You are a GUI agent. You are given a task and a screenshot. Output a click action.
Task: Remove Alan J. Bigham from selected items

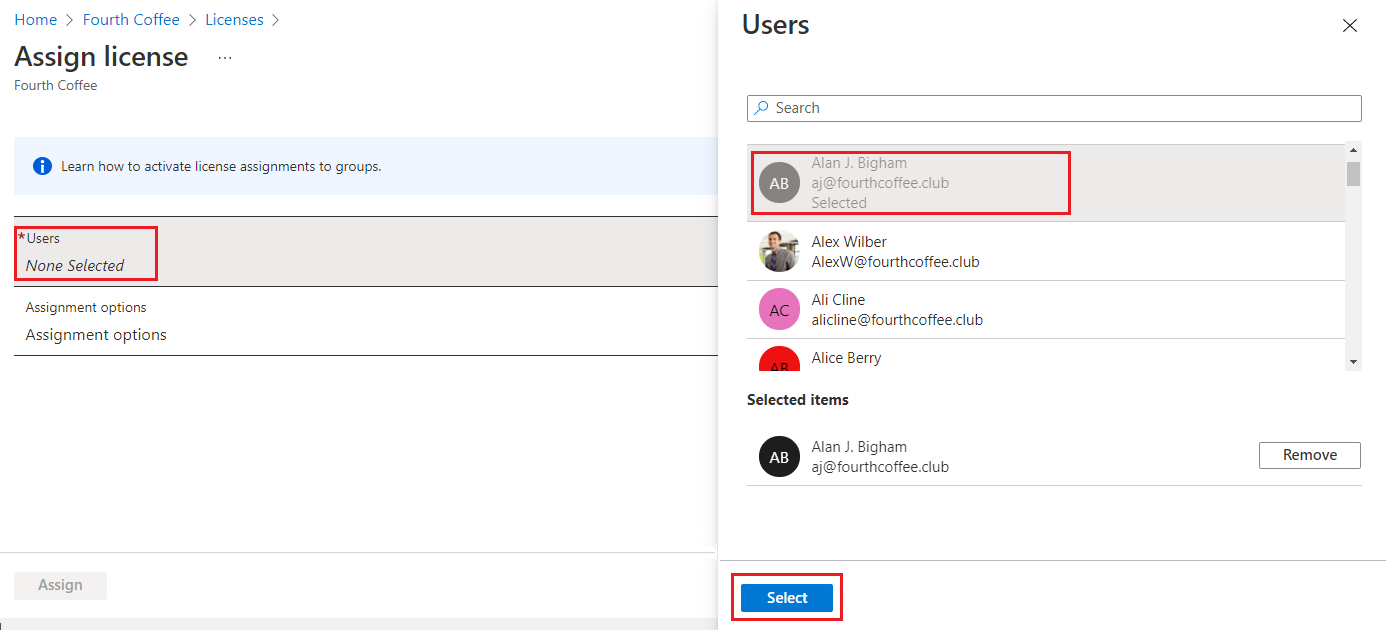[x=1309, y=455]
